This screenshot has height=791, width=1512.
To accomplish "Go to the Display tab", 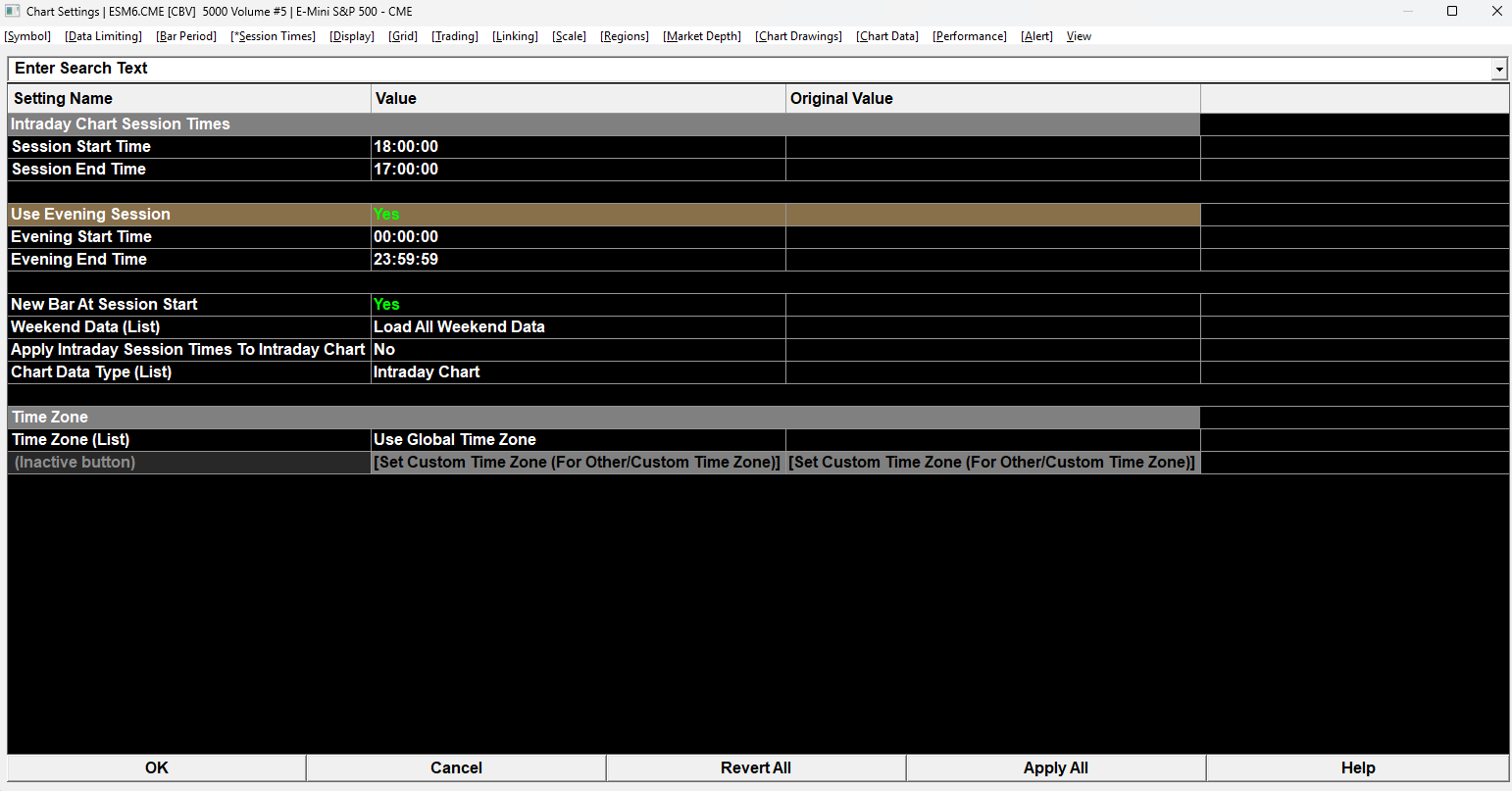I will (x=352, y=36).
